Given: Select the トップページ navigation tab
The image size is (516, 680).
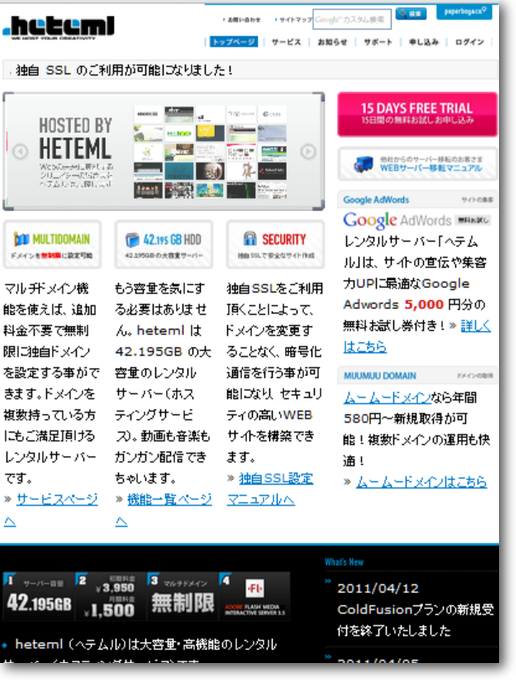Looking at the screenshot, I should [x=234, y=42].
